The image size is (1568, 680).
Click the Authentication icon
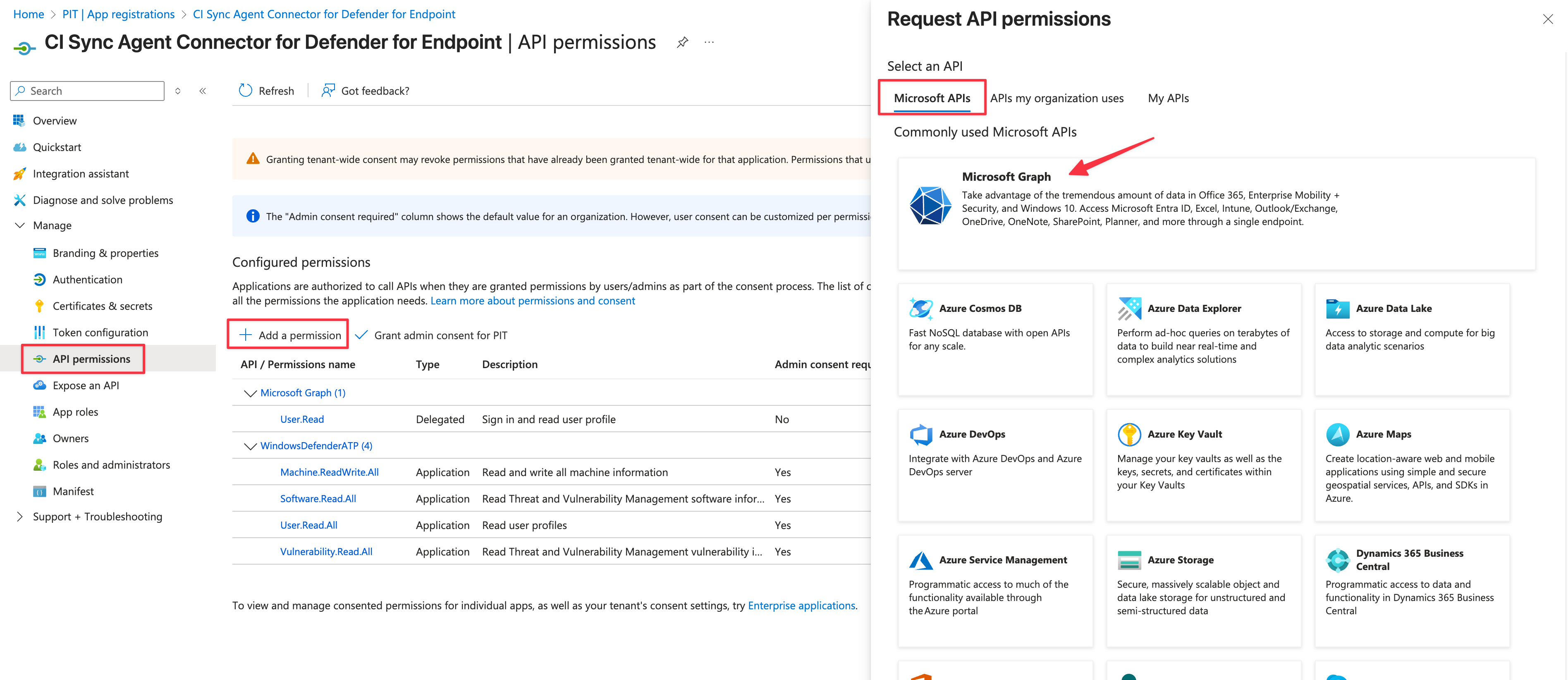[x=40, y=280]
